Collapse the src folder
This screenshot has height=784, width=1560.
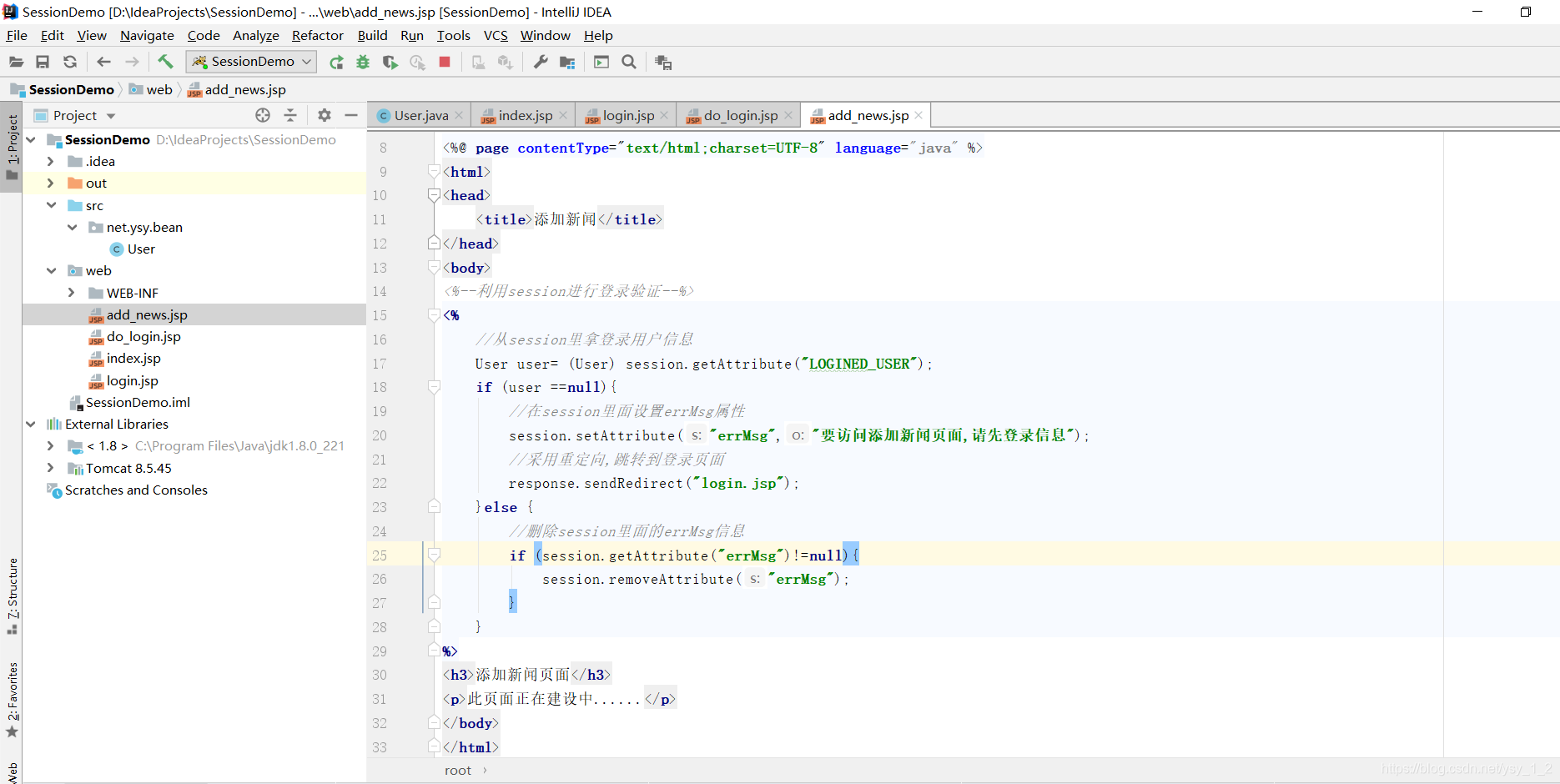coord(51,205)
